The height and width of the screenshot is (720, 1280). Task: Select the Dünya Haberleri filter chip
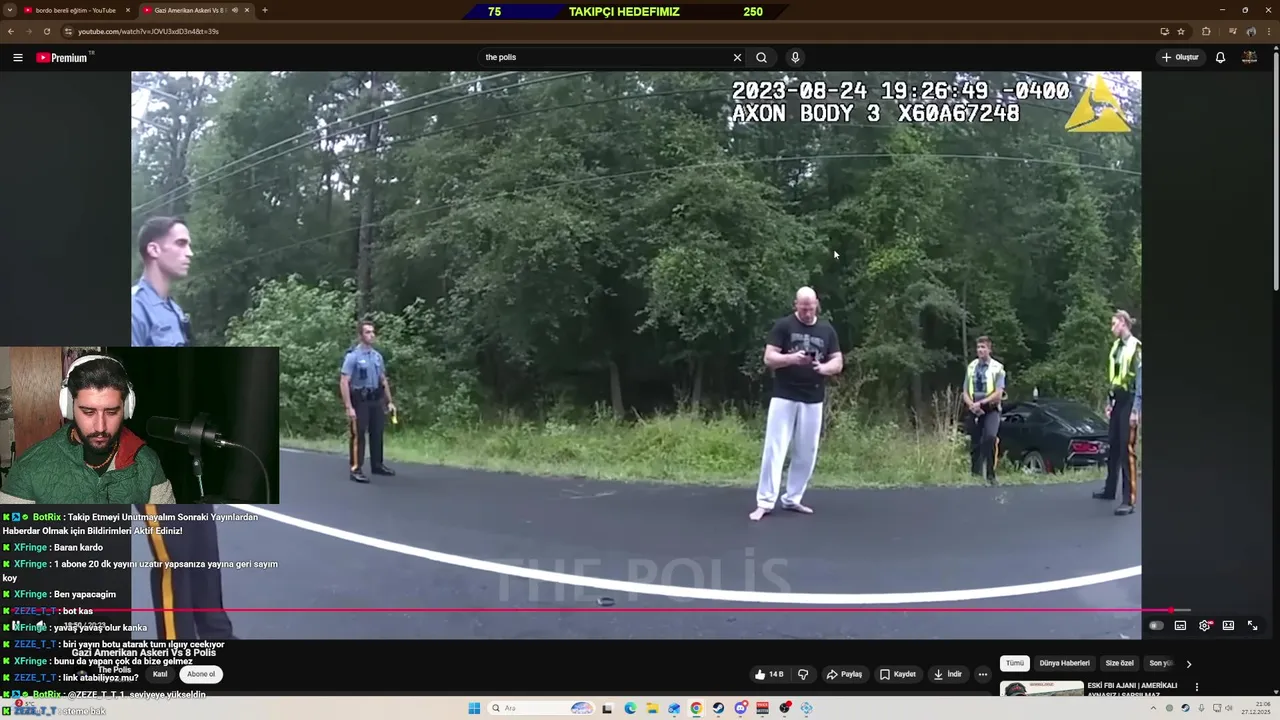point(1064,663)
